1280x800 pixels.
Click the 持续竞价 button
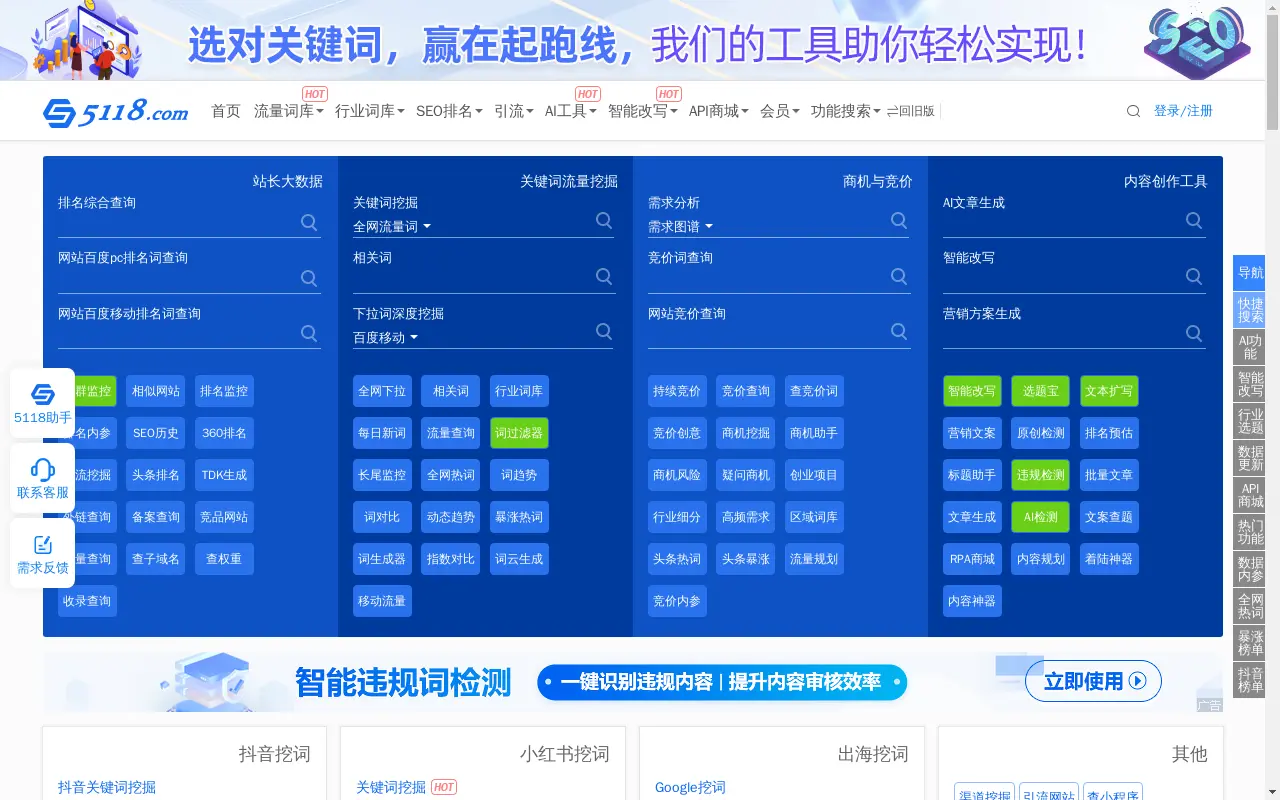pos(677,391)
